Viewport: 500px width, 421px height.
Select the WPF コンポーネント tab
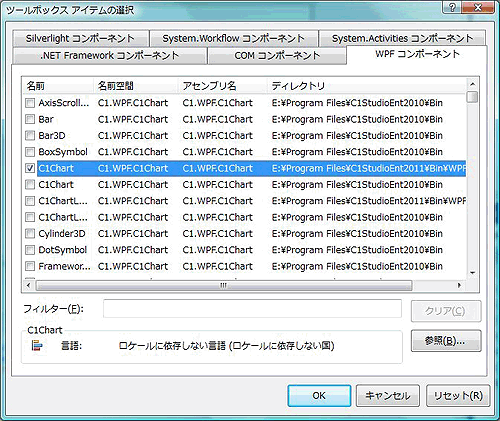(417, 54)
